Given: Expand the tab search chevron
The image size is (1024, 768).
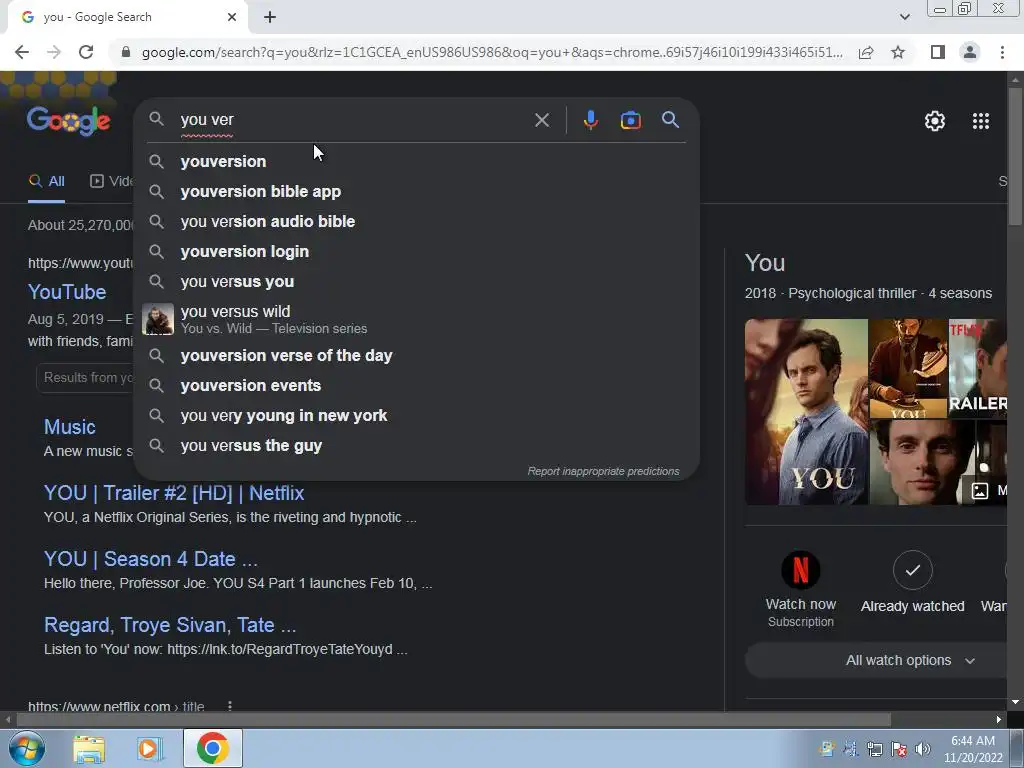Looking at the screenshot, I should click(904, 17).
